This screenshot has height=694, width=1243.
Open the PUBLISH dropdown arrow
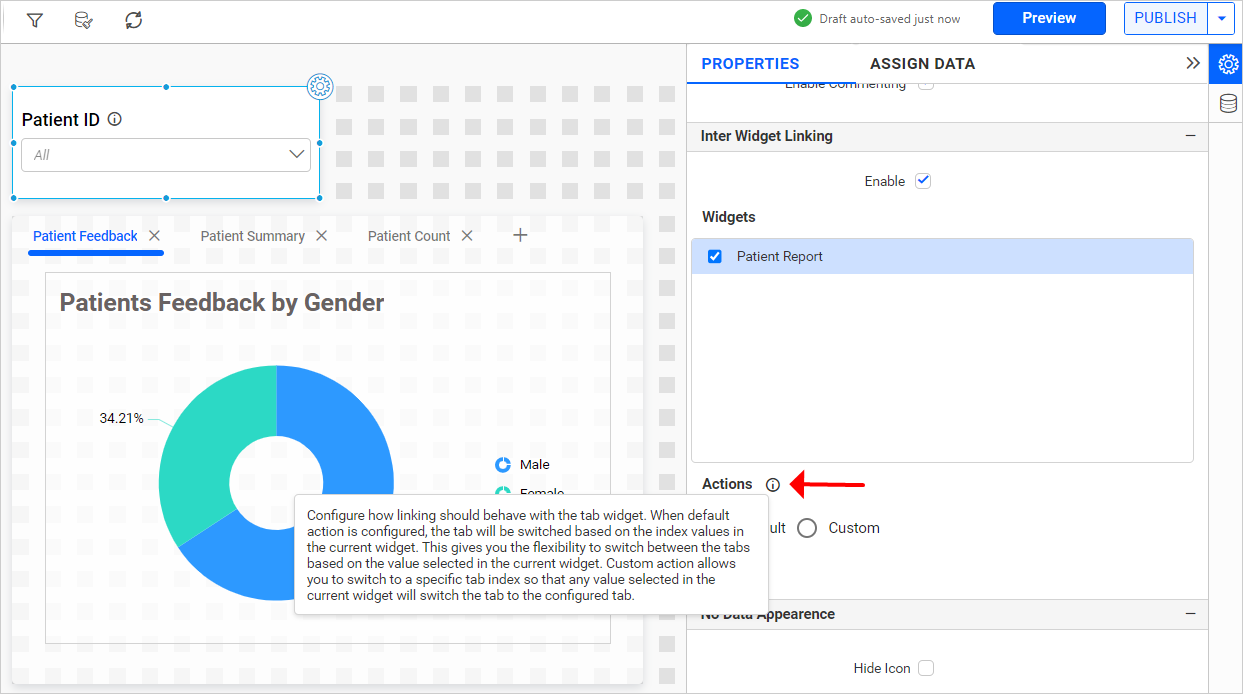coord(1222,18)
